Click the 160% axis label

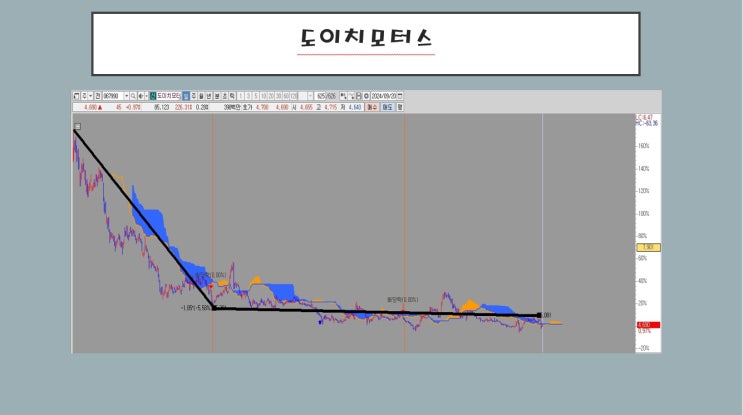point(643,146)
